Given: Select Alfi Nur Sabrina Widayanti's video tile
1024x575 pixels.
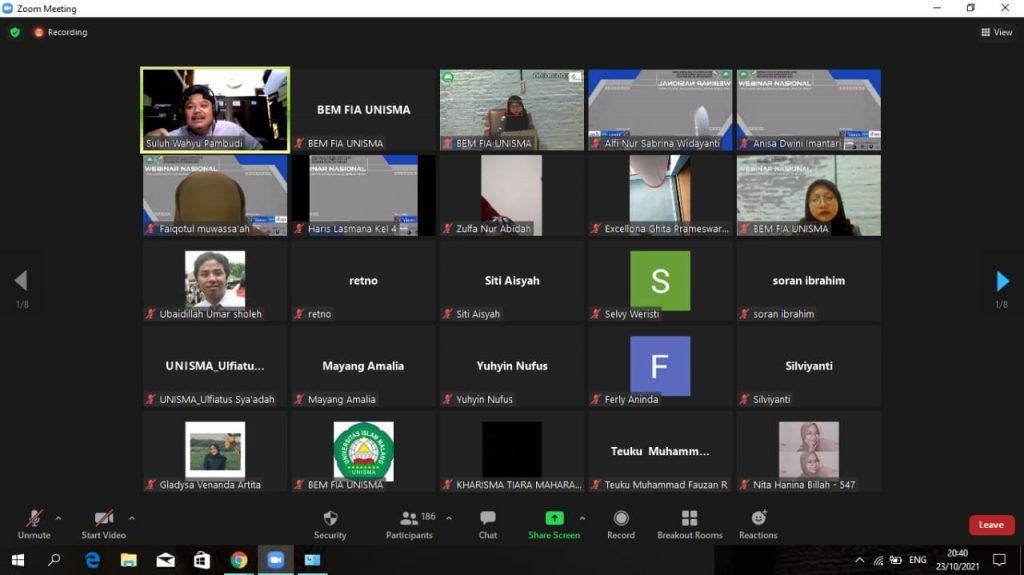Looking at the screenshot, I should tap(660, 110).
